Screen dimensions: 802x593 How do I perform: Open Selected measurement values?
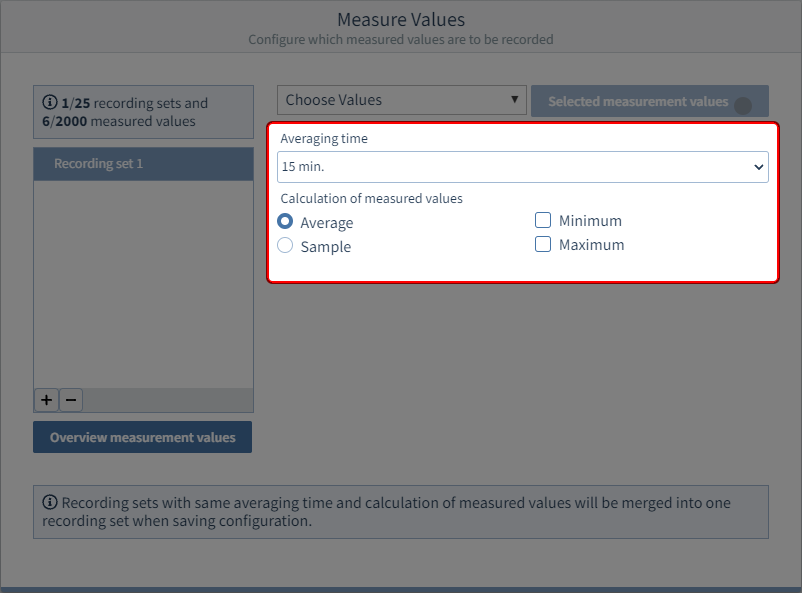pos(638,101)
